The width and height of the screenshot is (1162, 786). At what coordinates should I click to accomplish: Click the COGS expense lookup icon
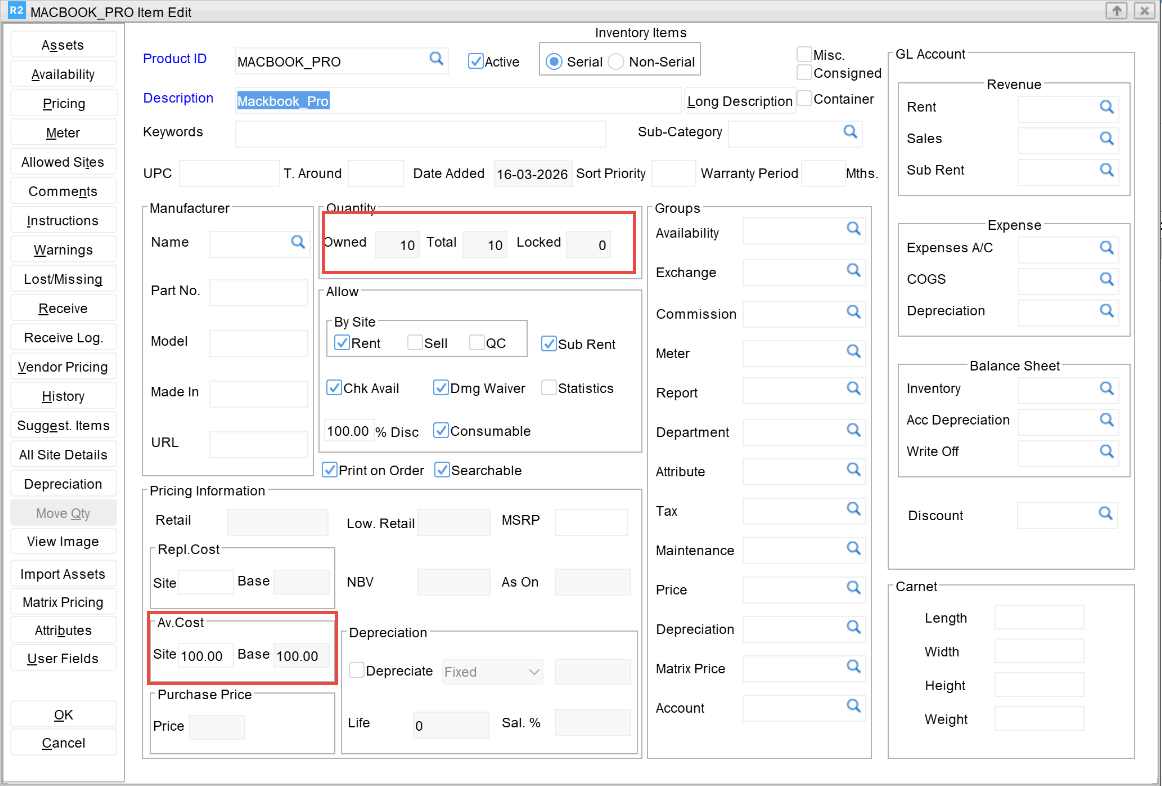tap(1107, 279)
